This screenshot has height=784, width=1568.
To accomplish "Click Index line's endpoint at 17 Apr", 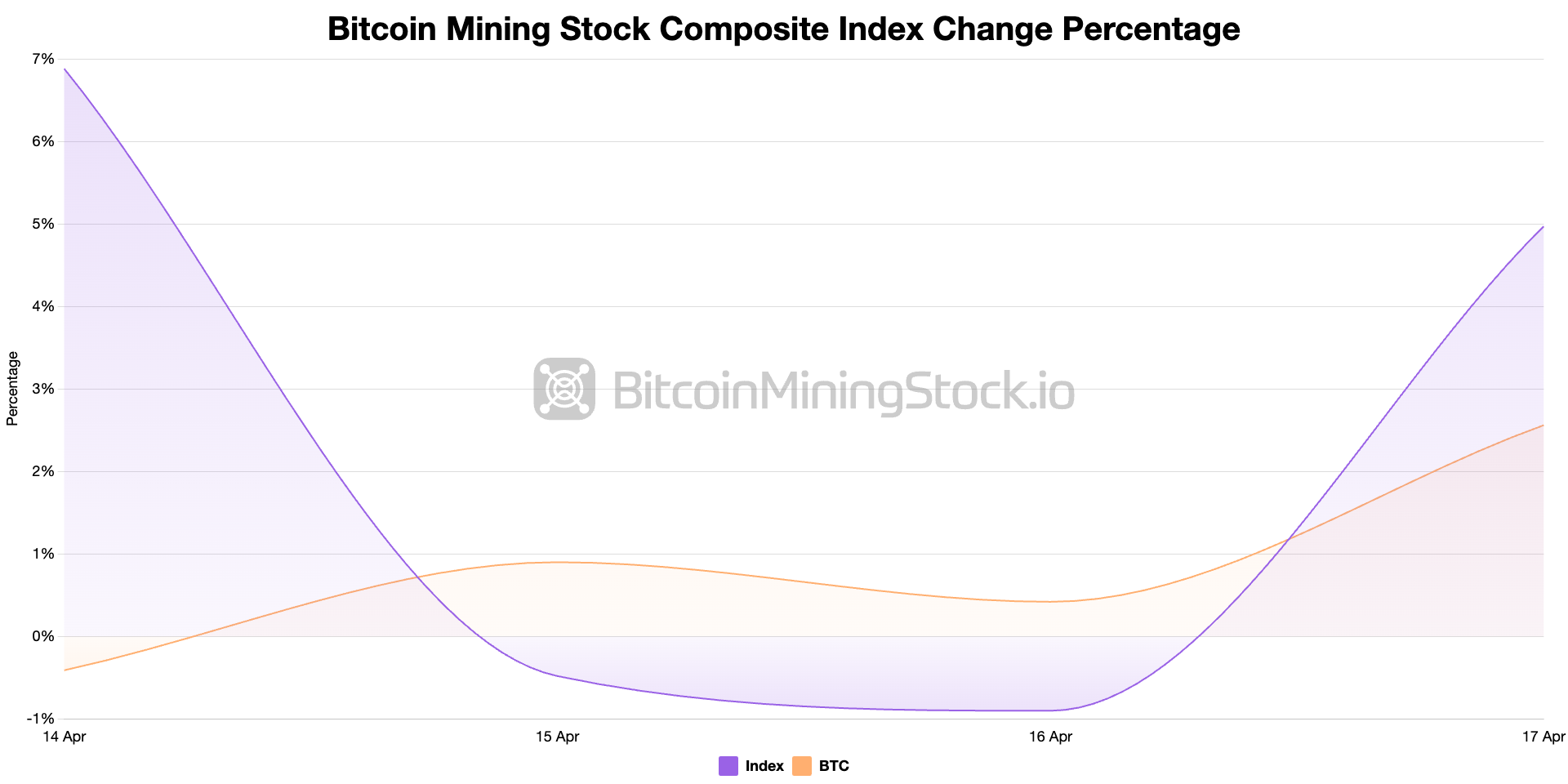I will click(x=1543, y=227).
